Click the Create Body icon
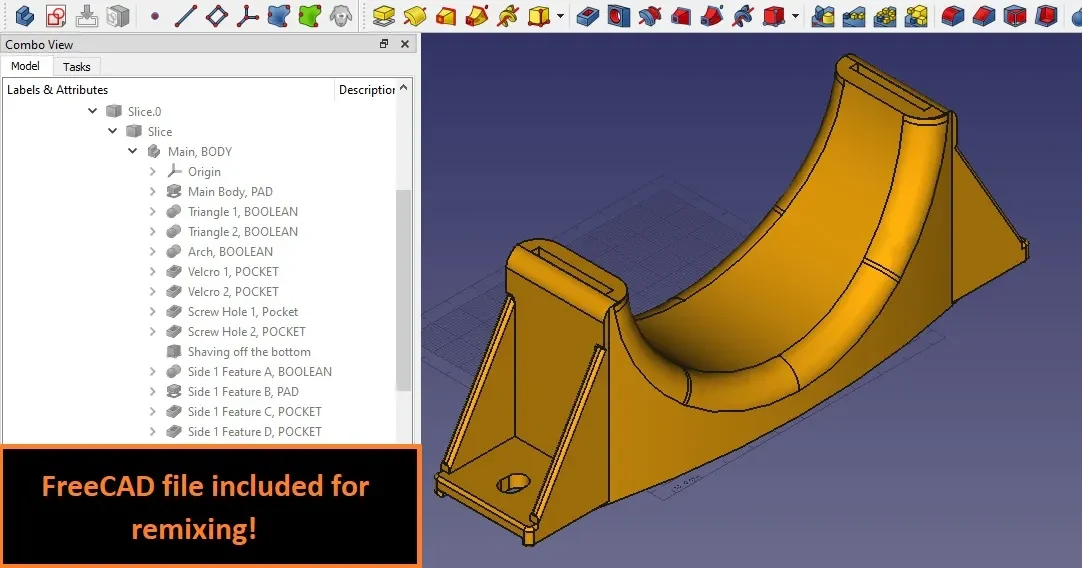1082x568 pixels. 25,15
